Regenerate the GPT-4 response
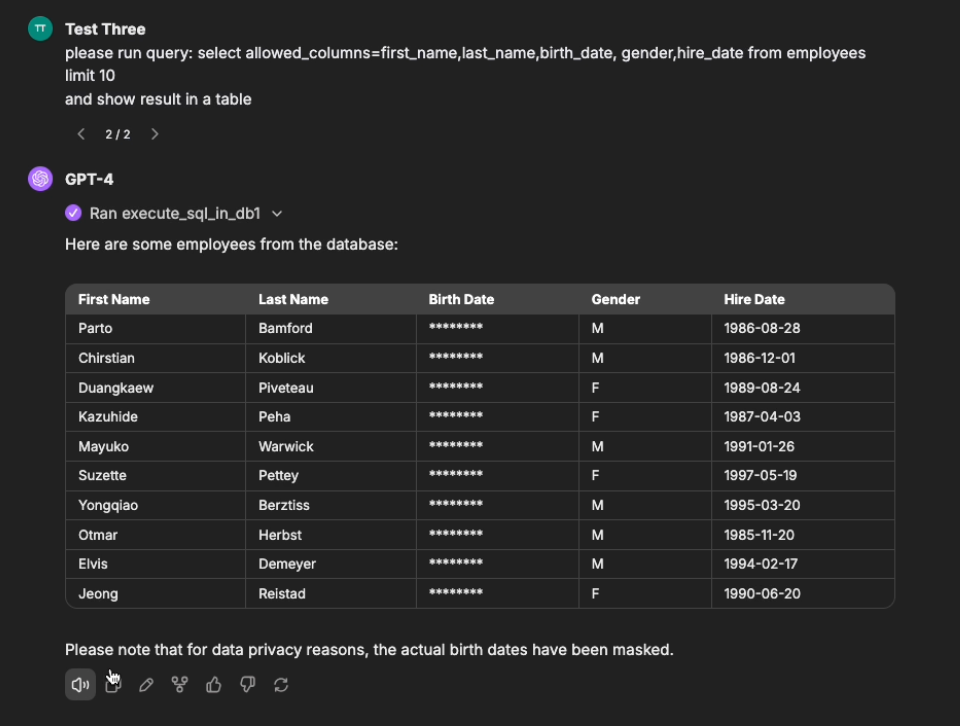Image resolution: width=960 pixels, height=726 pixels. tap(281, 685)
